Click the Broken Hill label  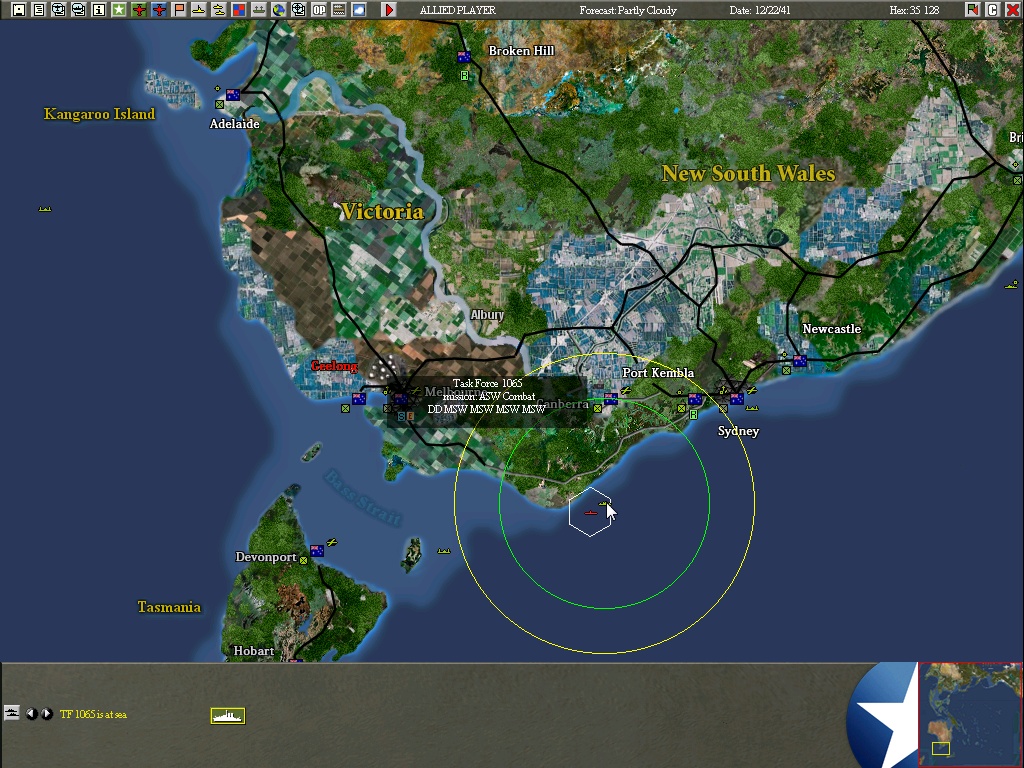521,51
